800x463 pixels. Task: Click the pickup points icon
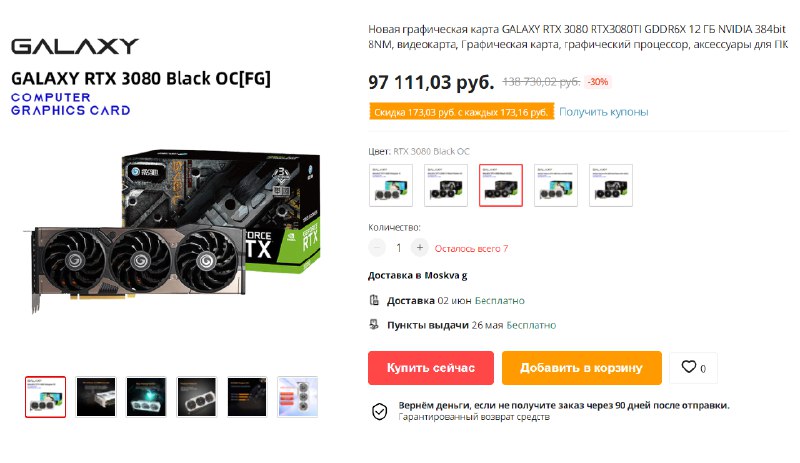(x=374, y=324)
